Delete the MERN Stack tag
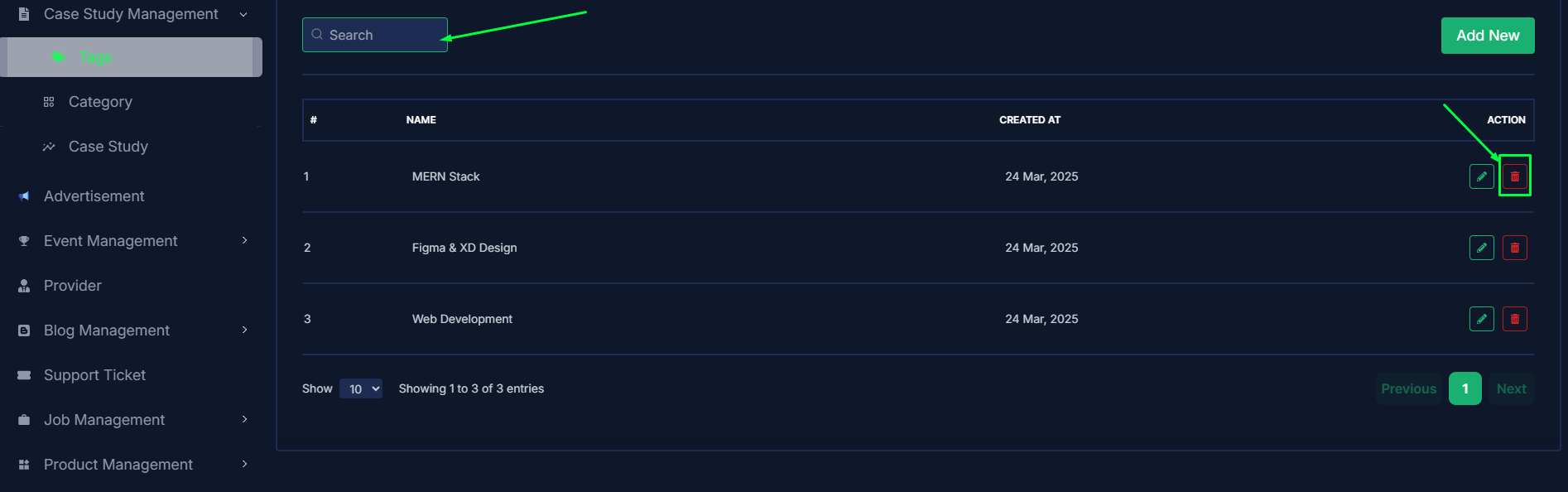 (x=1514, y=176)
